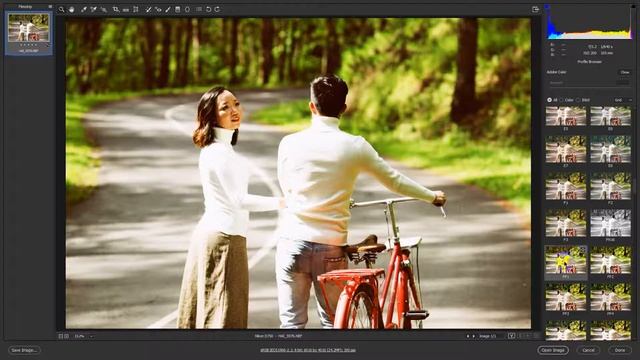Go to the next image arrow
Image resolution: width=640 pixels, height=360 pixels.
click(473, 336)
